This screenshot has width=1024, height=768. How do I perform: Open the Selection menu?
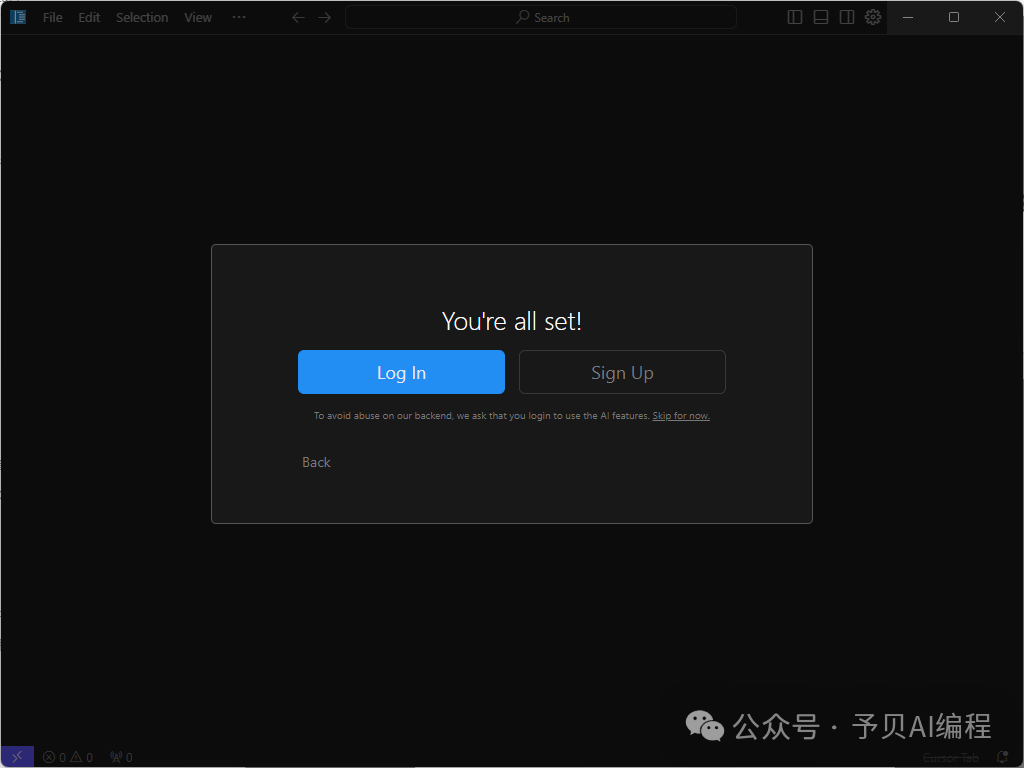(142, 18)
